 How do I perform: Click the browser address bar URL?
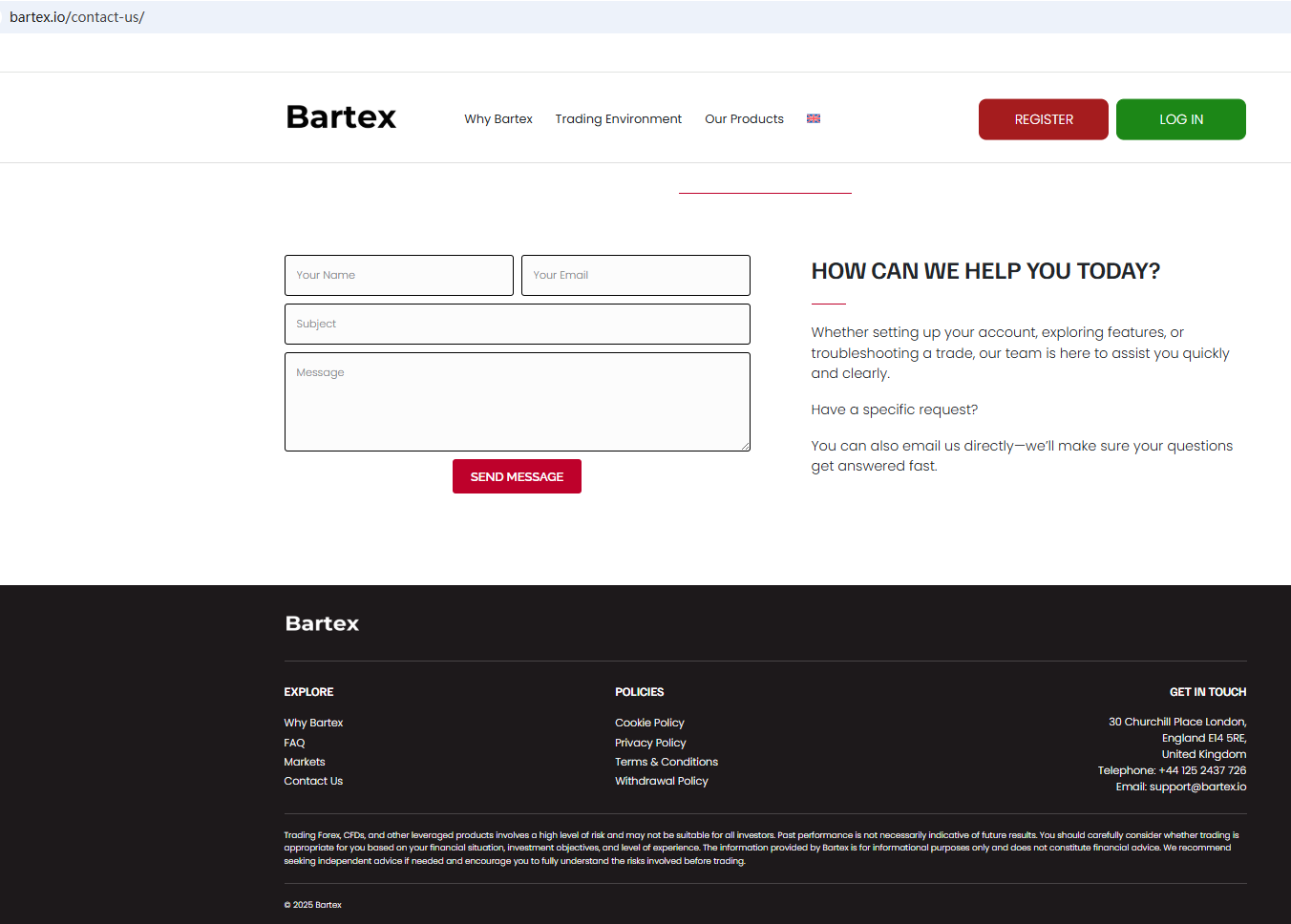pyautogui.click(x=77, y=17)
